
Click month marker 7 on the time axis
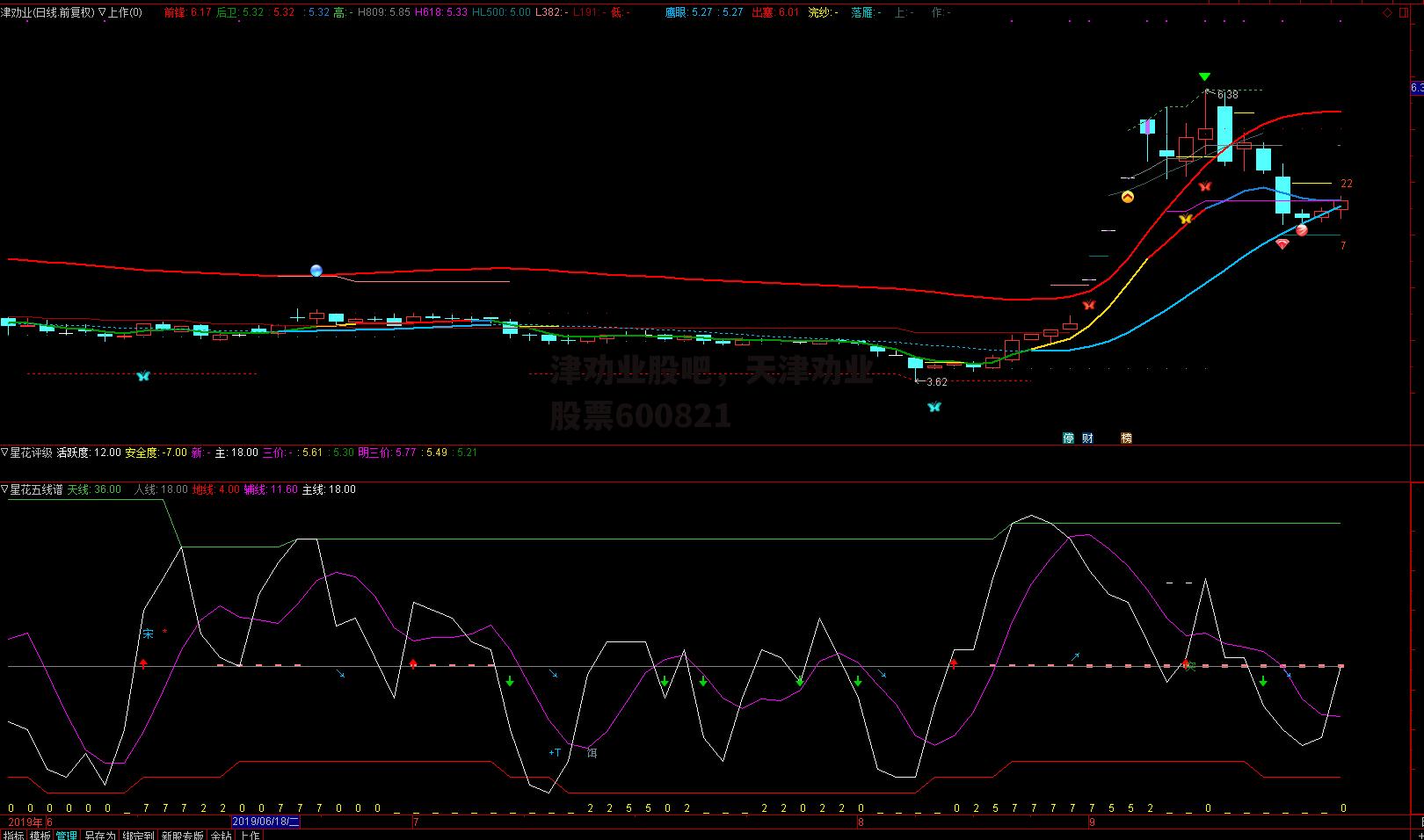(416, 822)
